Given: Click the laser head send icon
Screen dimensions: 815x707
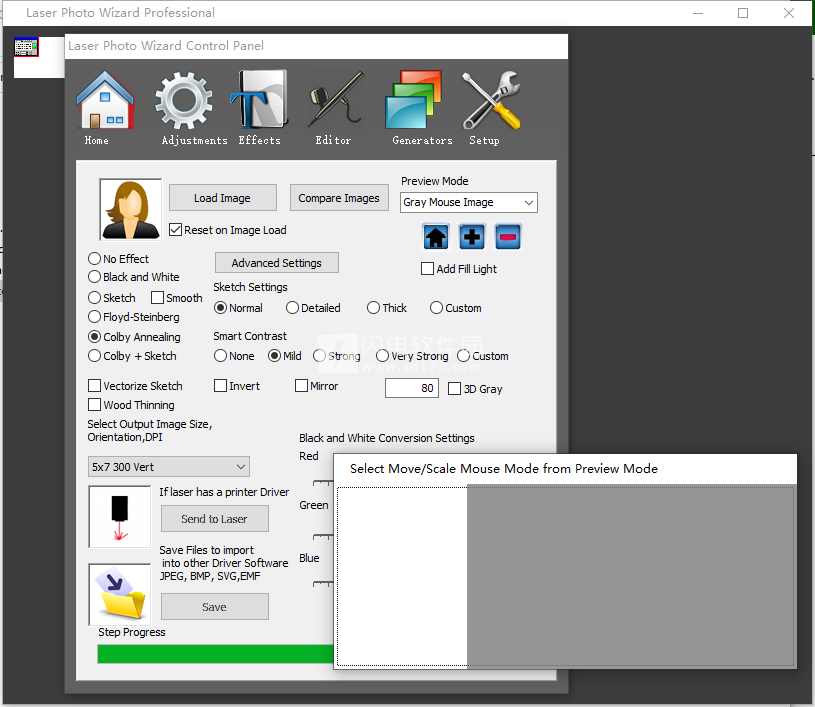Looking at the screenshot, I should [x=120, y=517].
